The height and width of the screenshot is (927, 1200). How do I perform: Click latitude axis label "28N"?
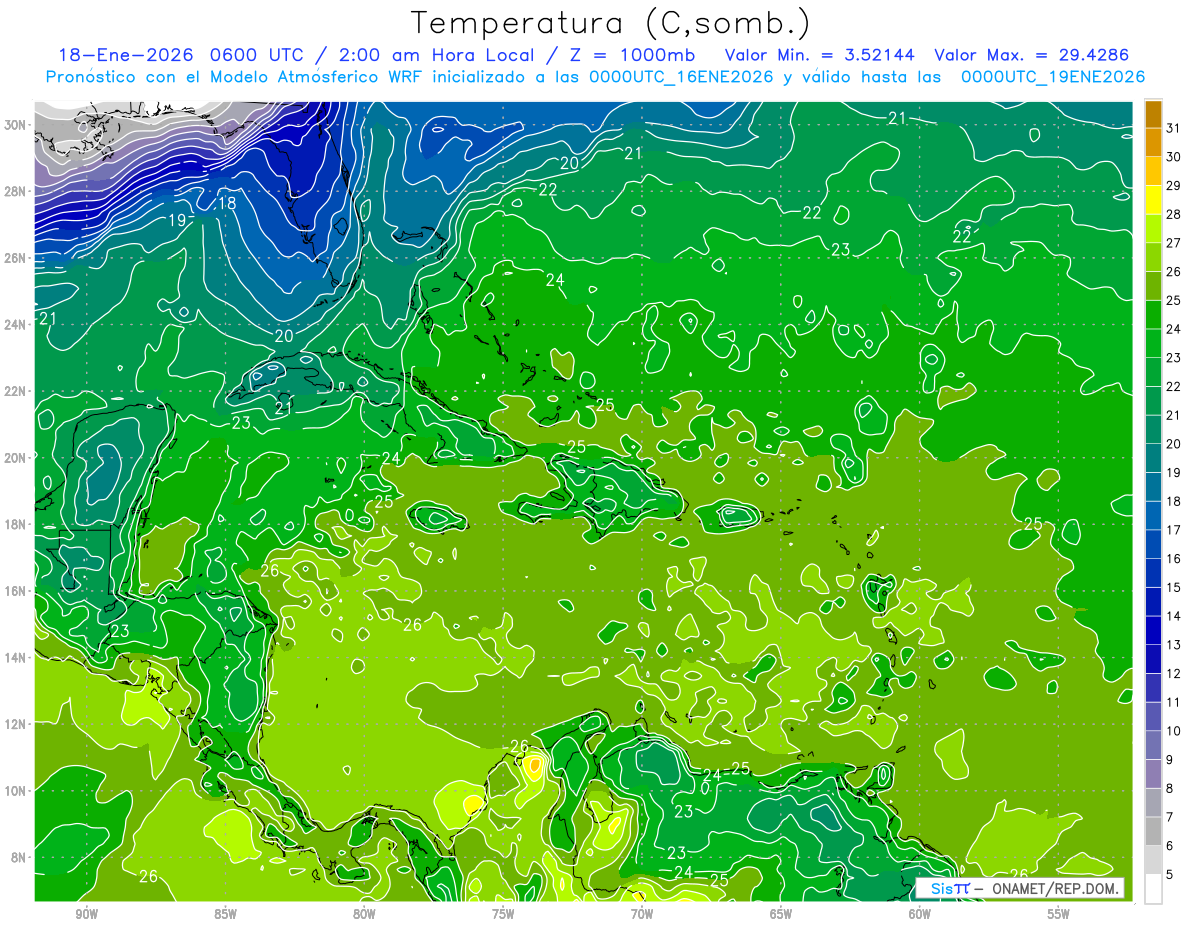pyautogui.click(x=17, y=191)
